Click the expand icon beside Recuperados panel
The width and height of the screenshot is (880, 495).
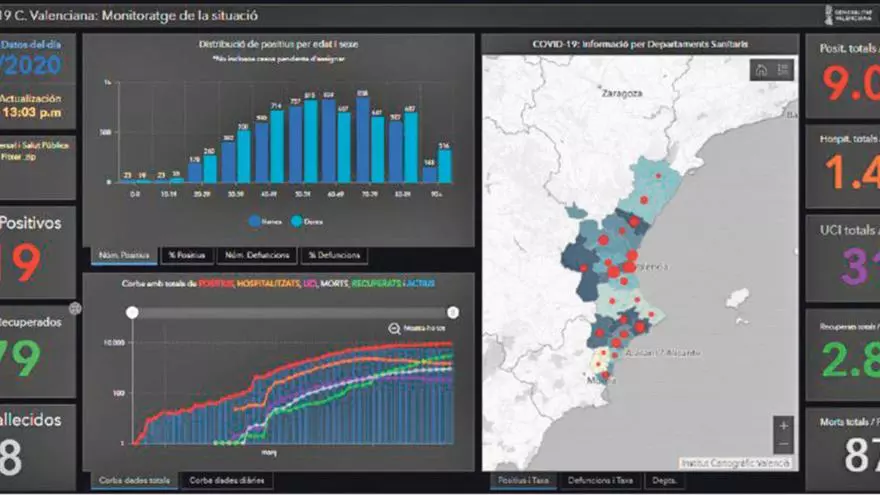point(74,309)
